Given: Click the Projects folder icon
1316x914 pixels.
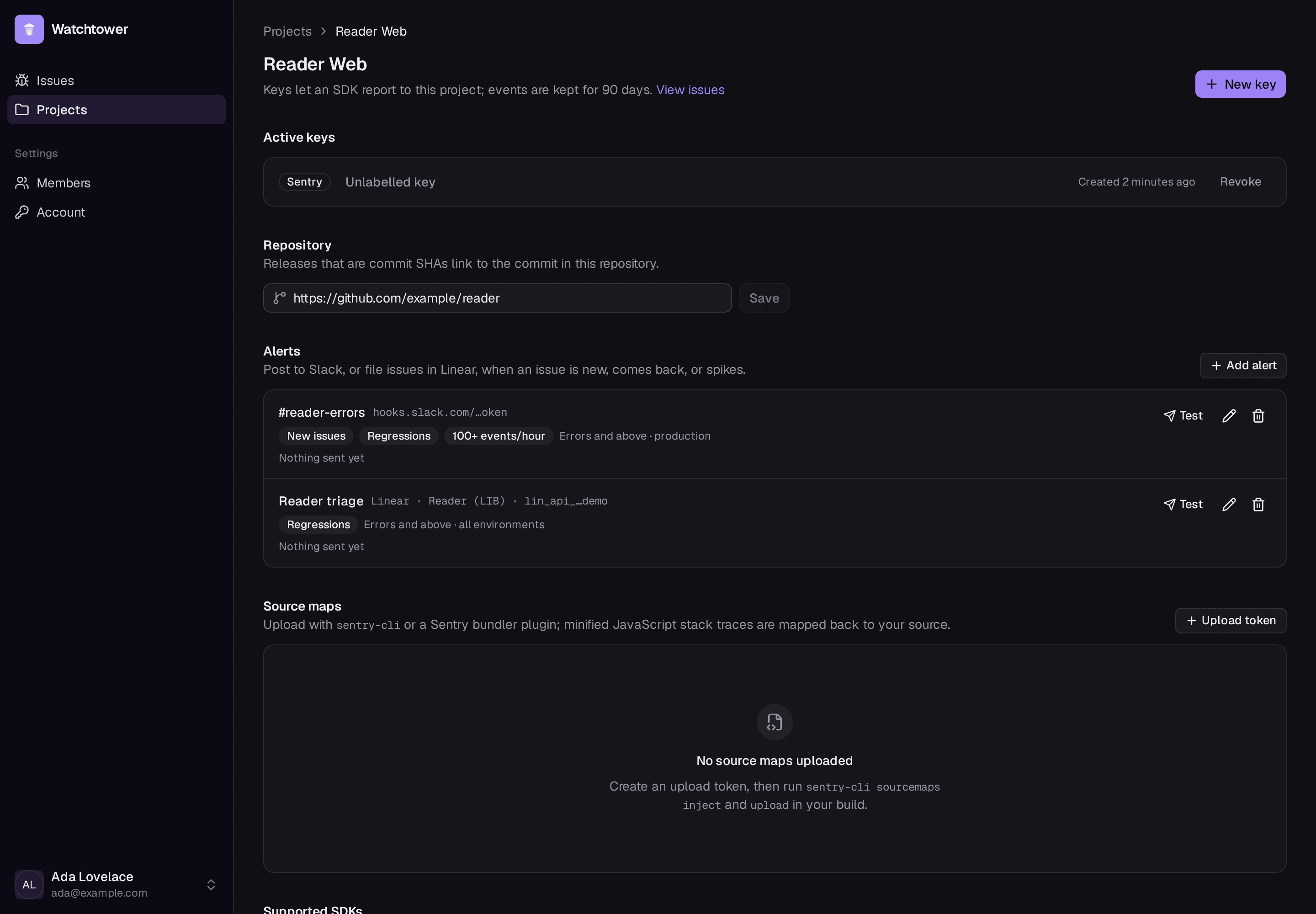Looking at the screenshot, I should (x=22, y=110).
